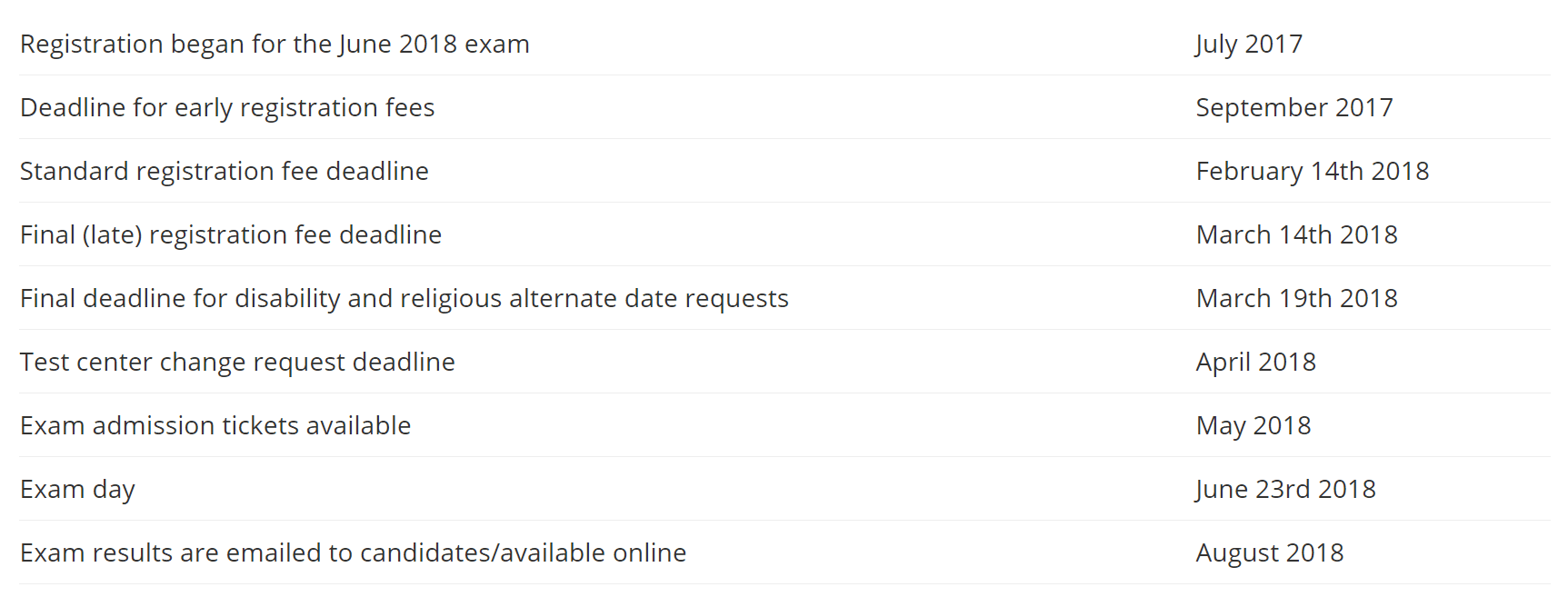
Task: Click the disability and religious alternate date requests label
Action: (404, 298)
